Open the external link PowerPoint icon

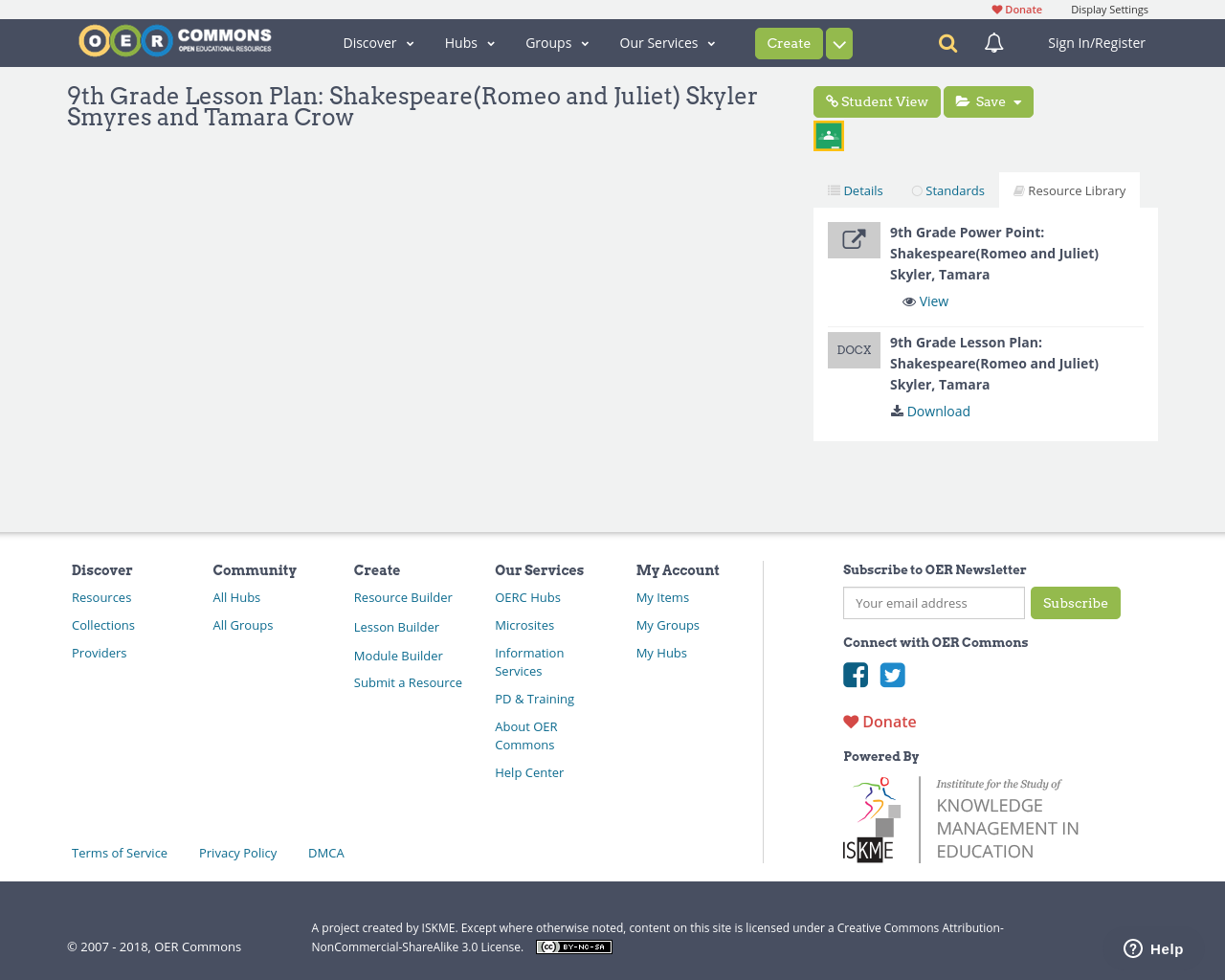854,240
